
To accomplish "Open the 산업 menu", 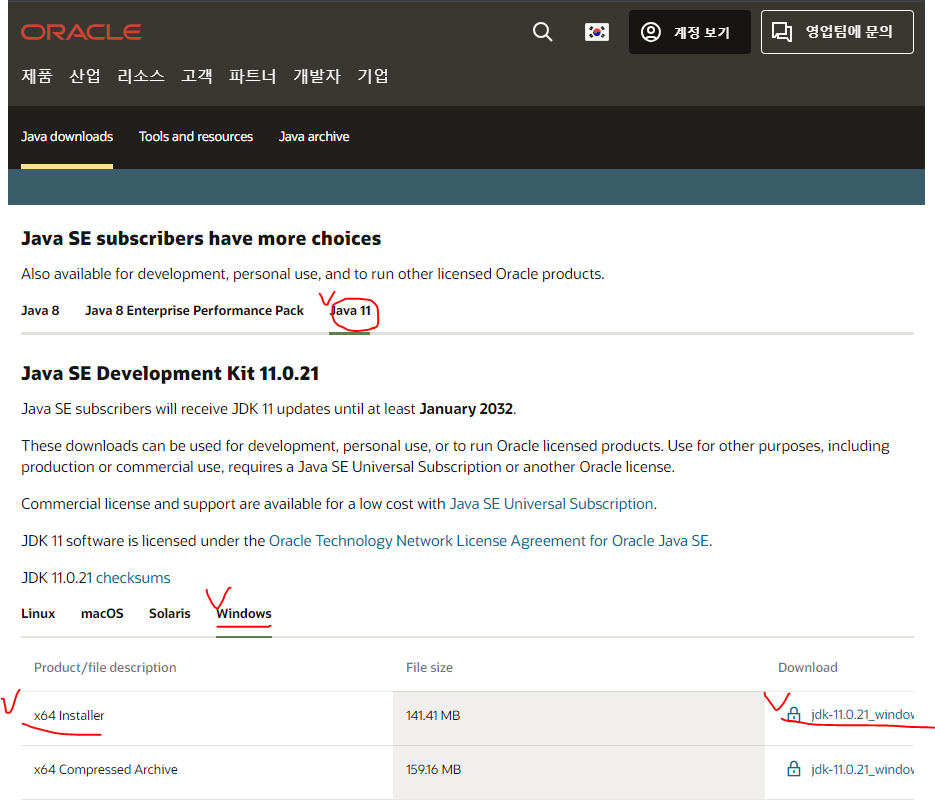I will (85, 76).
